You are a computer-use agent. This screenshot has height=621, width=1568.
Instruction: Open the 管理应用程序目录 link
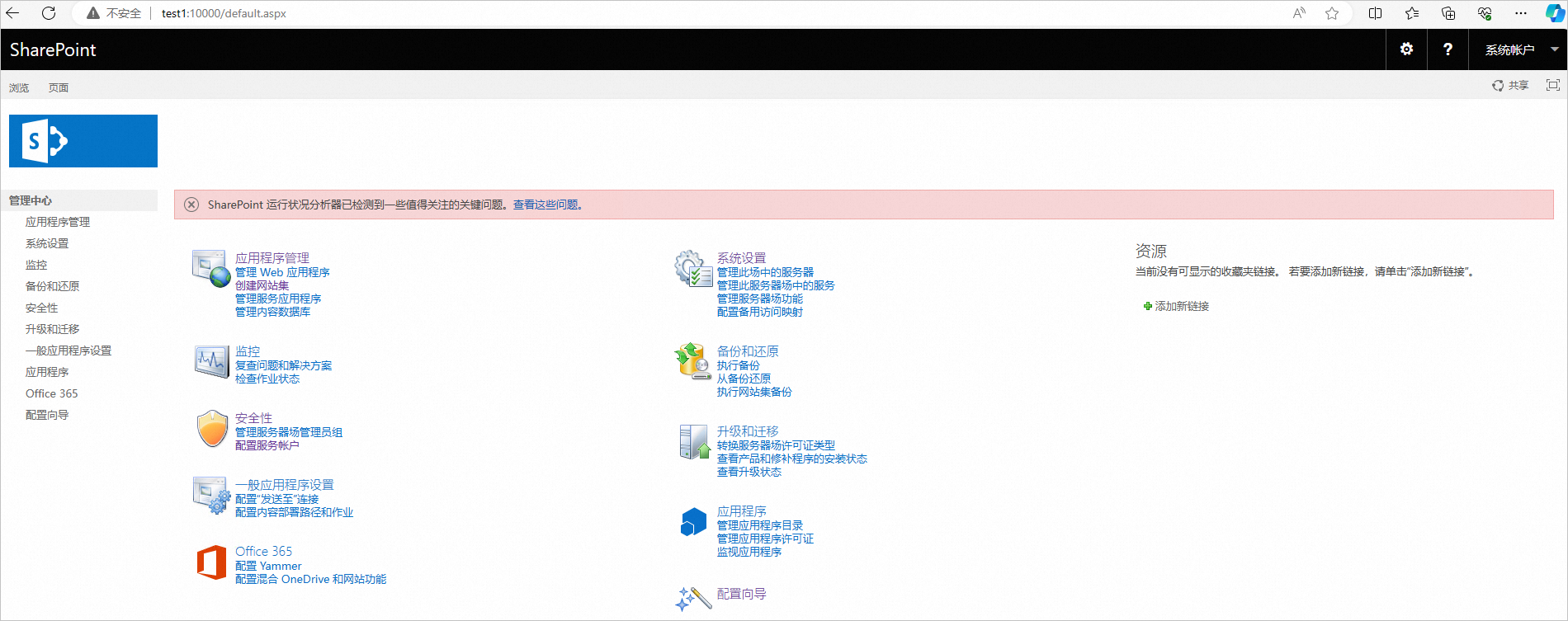760,525
